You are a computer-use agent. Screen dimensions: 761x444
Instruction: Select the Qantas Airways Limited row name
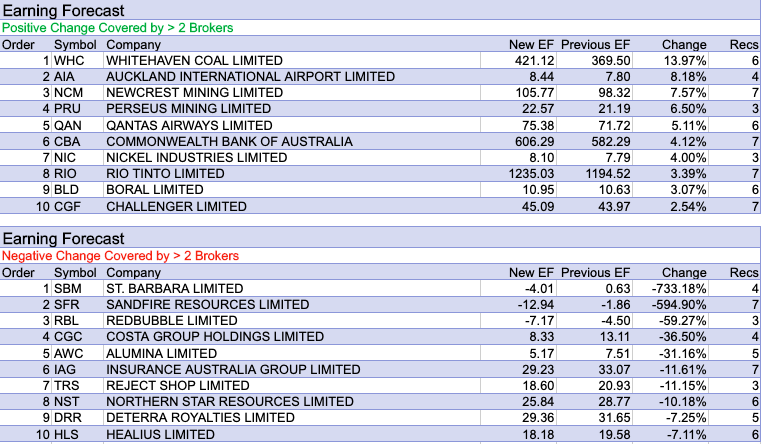pyautogui.click(x=188, y=126)
